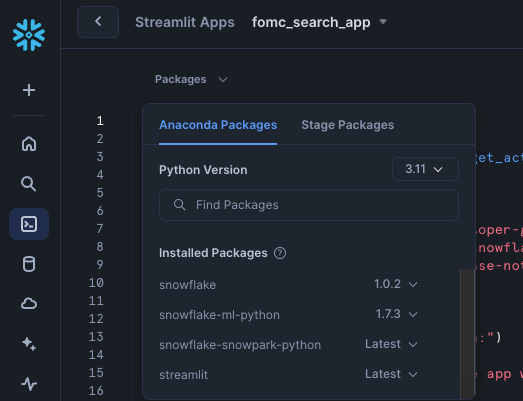Image resolution: width=523 pixels, height=401 pixels.
Task: Click line number 1 in editor gutter
Action: [x=100, y=121]
